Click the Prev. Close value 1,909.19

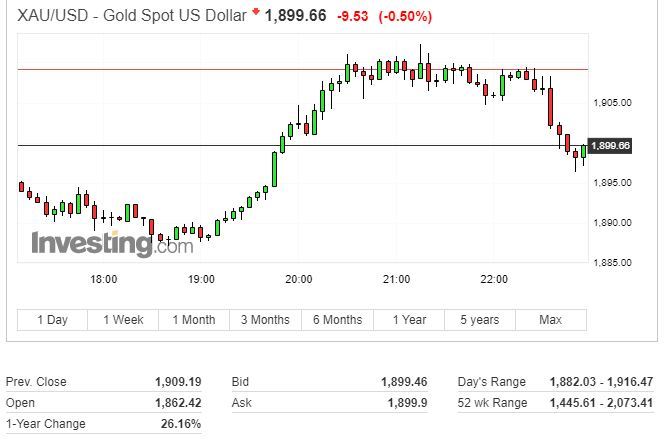click(x=178, y=382)
